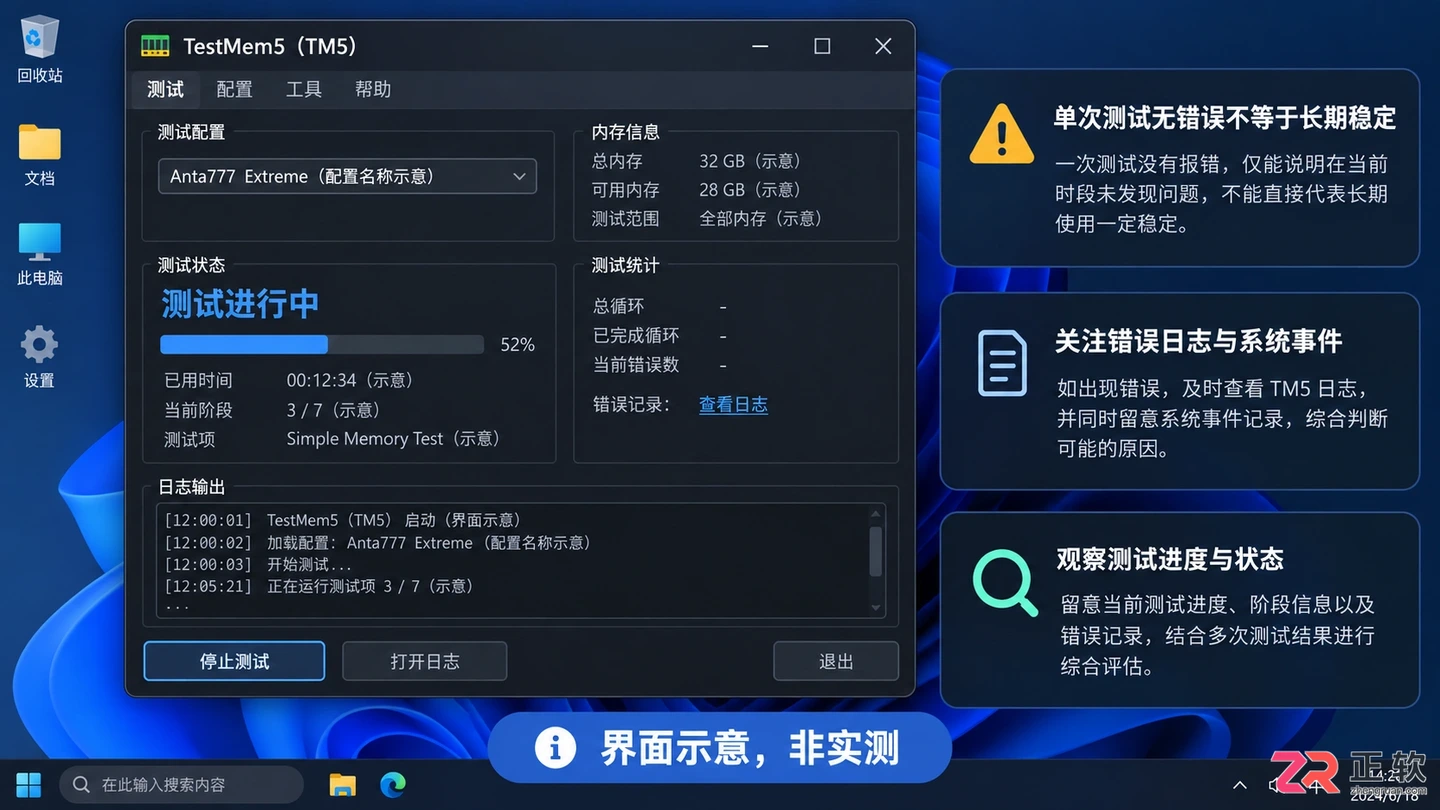The height and width of the screenshot is (810, 1440).
Task: Click the log scrollbar up arrow
Action: coord(876,515)
